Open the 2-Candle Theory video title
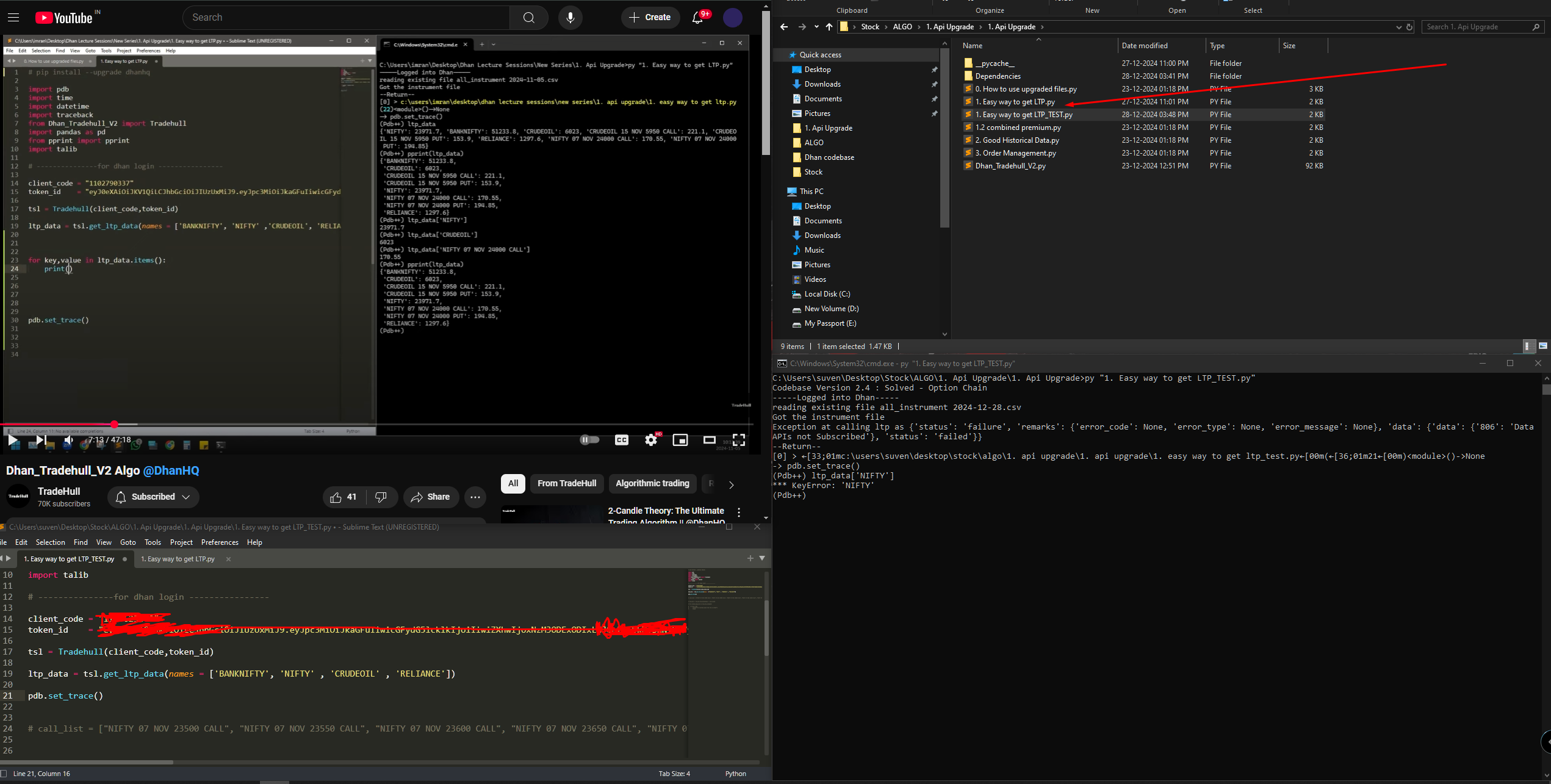Viewport: 1551px width, 784px height. coord(666,516)
